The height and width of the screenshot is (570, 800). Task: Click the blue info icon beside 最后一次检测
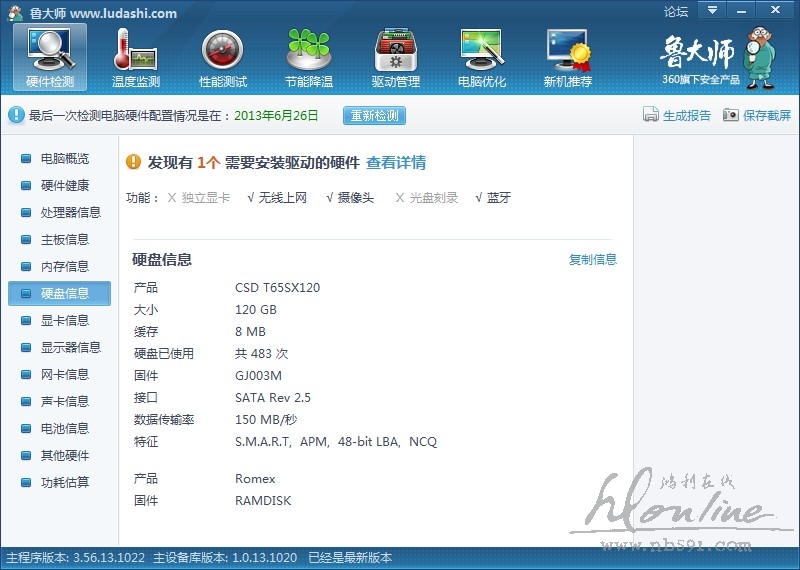click(x=16, y=115)
